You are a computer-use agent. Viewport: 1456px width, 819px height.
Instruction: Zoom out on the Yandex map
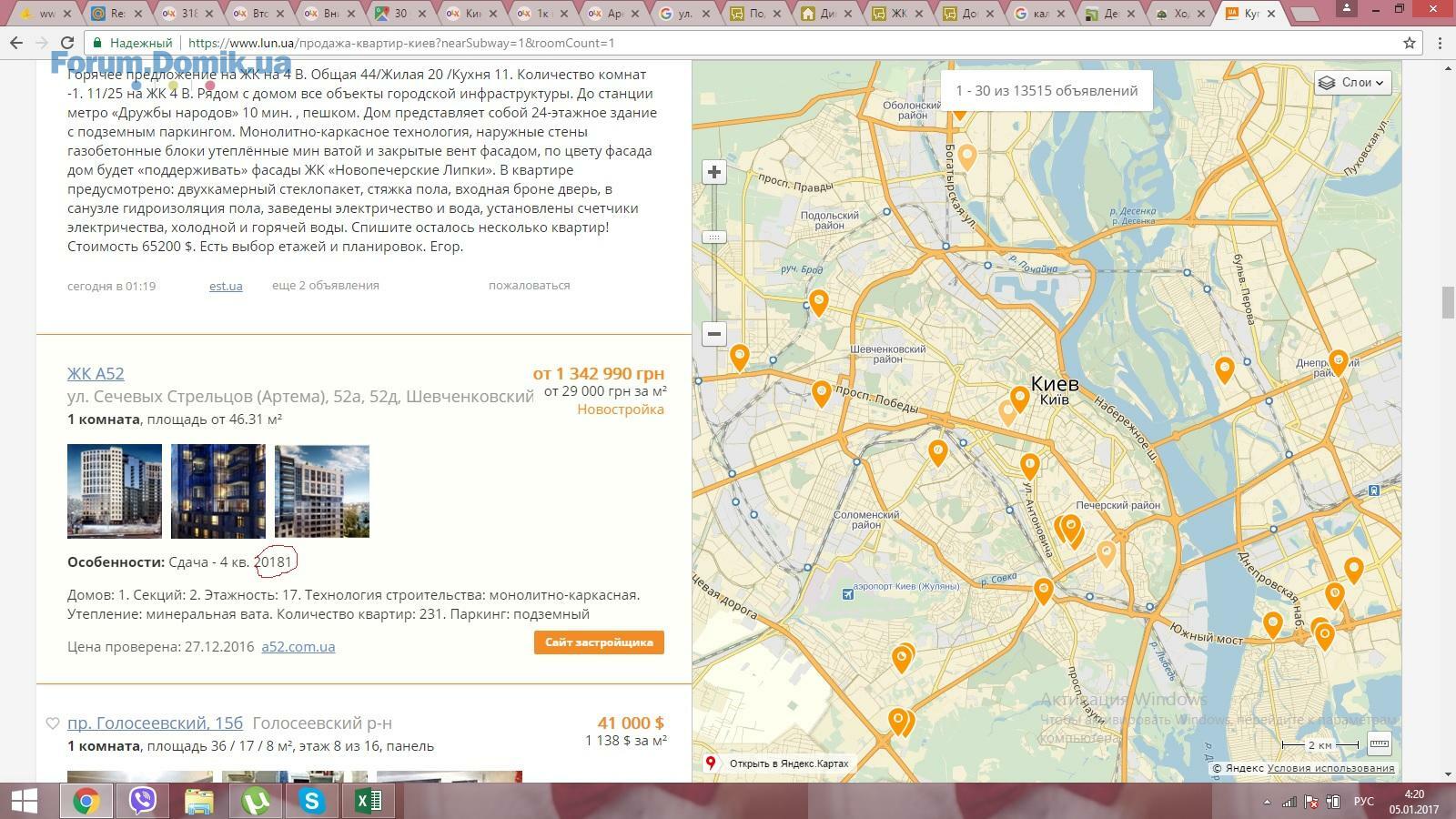[x=714, y=334]
